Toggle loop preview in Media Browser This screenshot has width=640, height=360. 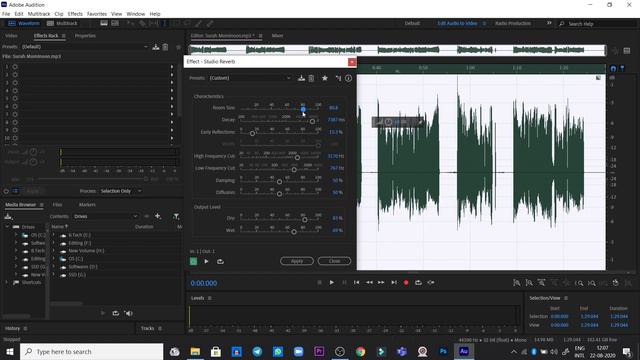pyautogui.click(x=116, y=313)
